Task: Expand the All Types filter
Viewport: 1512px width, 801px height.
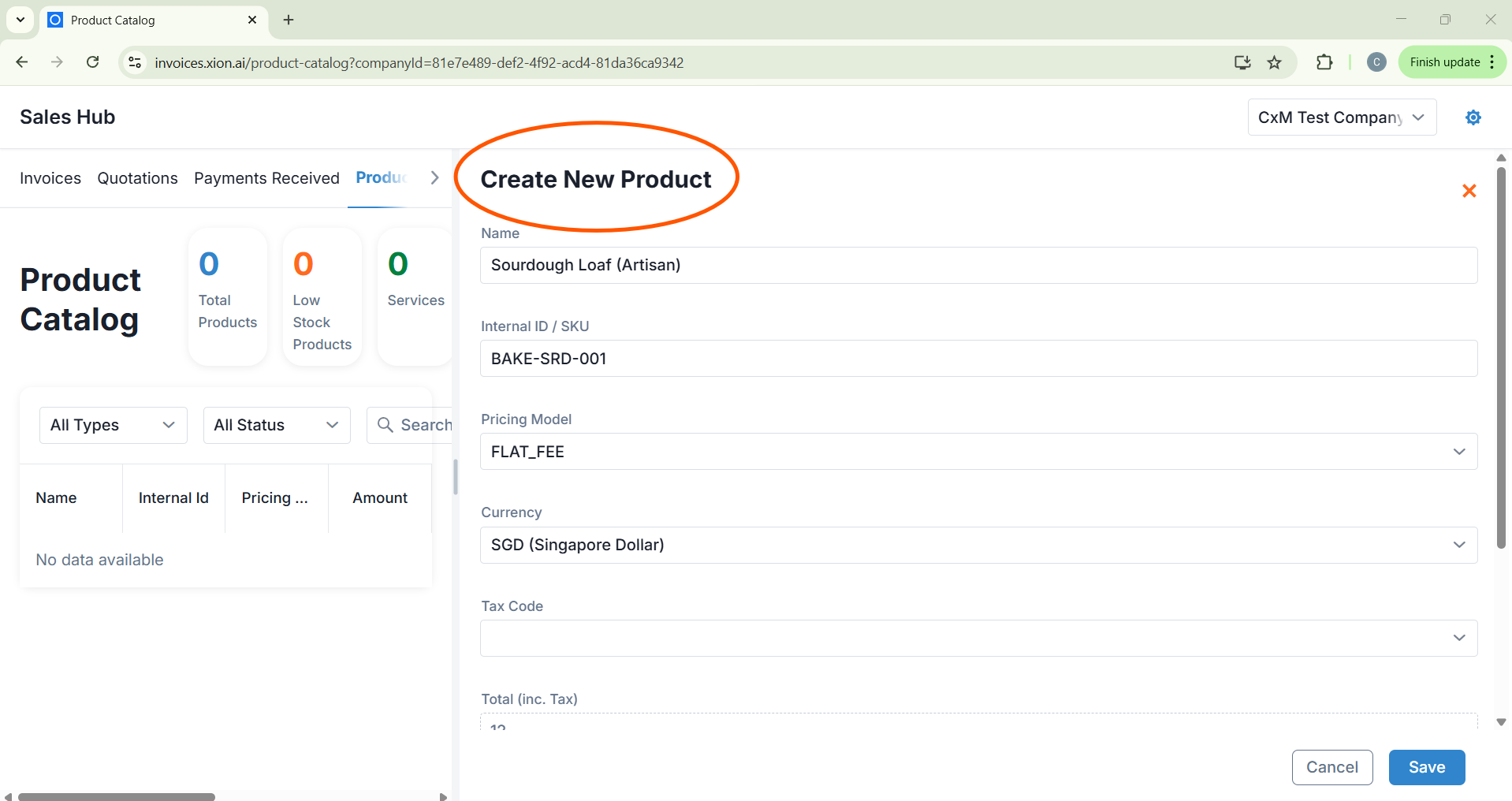Action: (x=113, y=425)
